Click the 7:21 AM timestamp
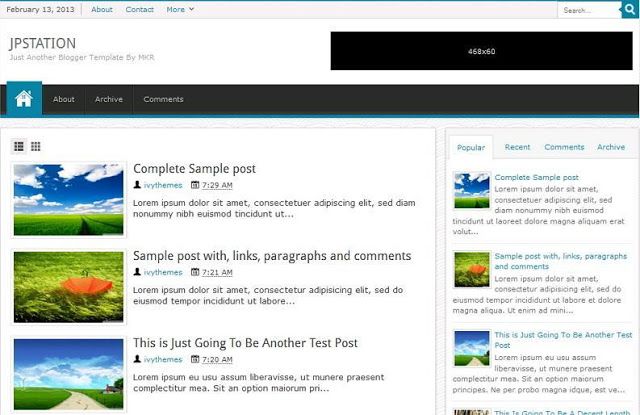The image size is (640, 415). coord(217,272)
